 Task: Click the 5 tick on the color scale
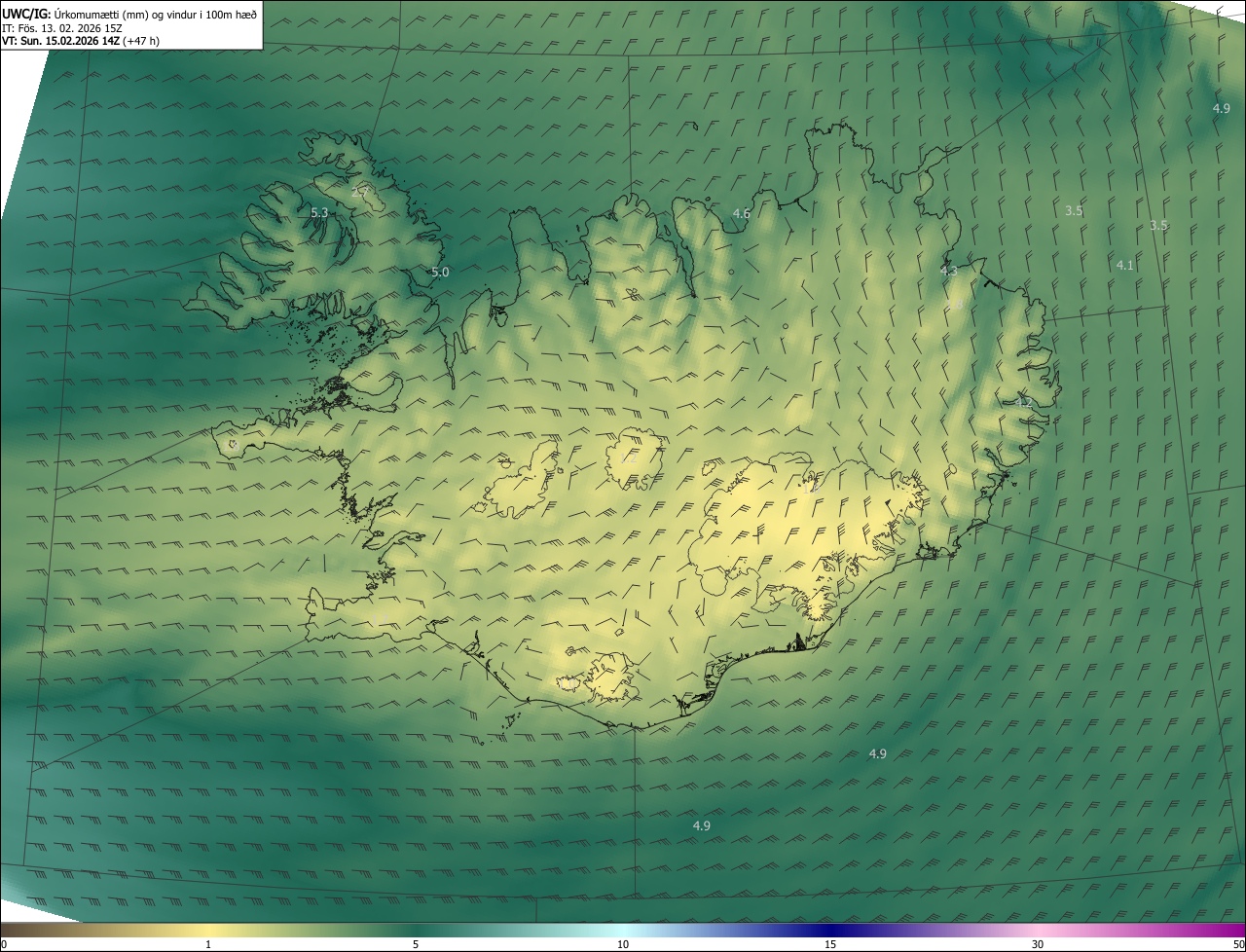coord(416,944)
